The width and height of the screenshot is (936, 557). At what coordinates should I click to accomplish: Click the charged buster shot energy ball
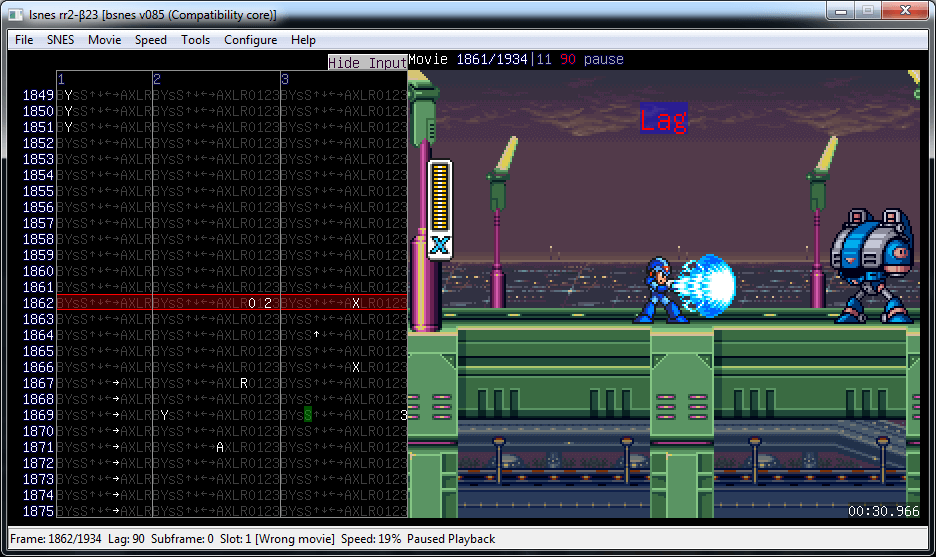710,286
